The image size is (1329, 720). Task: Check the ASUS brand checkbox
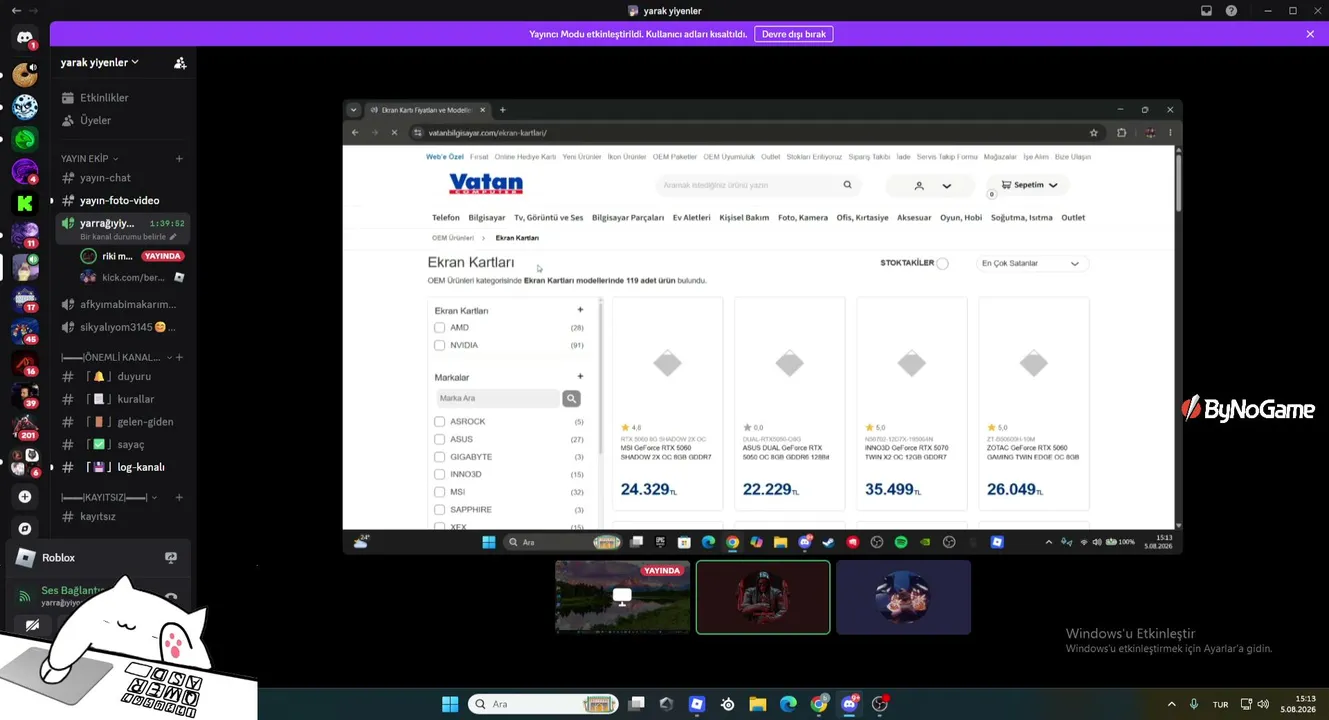[439, 439]
